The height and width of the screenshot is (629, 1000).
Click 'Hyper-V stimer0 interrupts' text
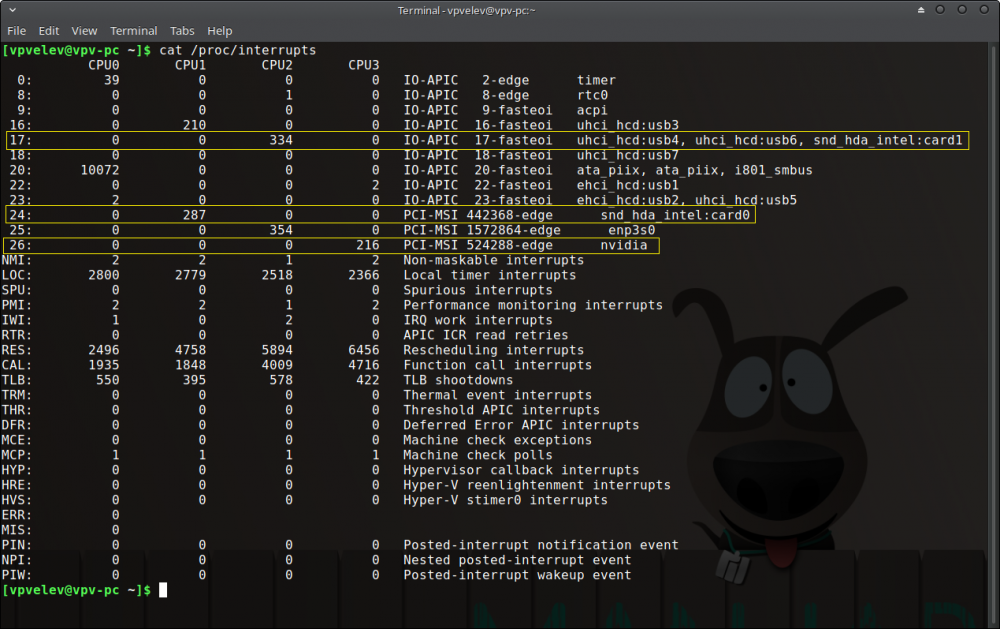(x=505, y=500)
